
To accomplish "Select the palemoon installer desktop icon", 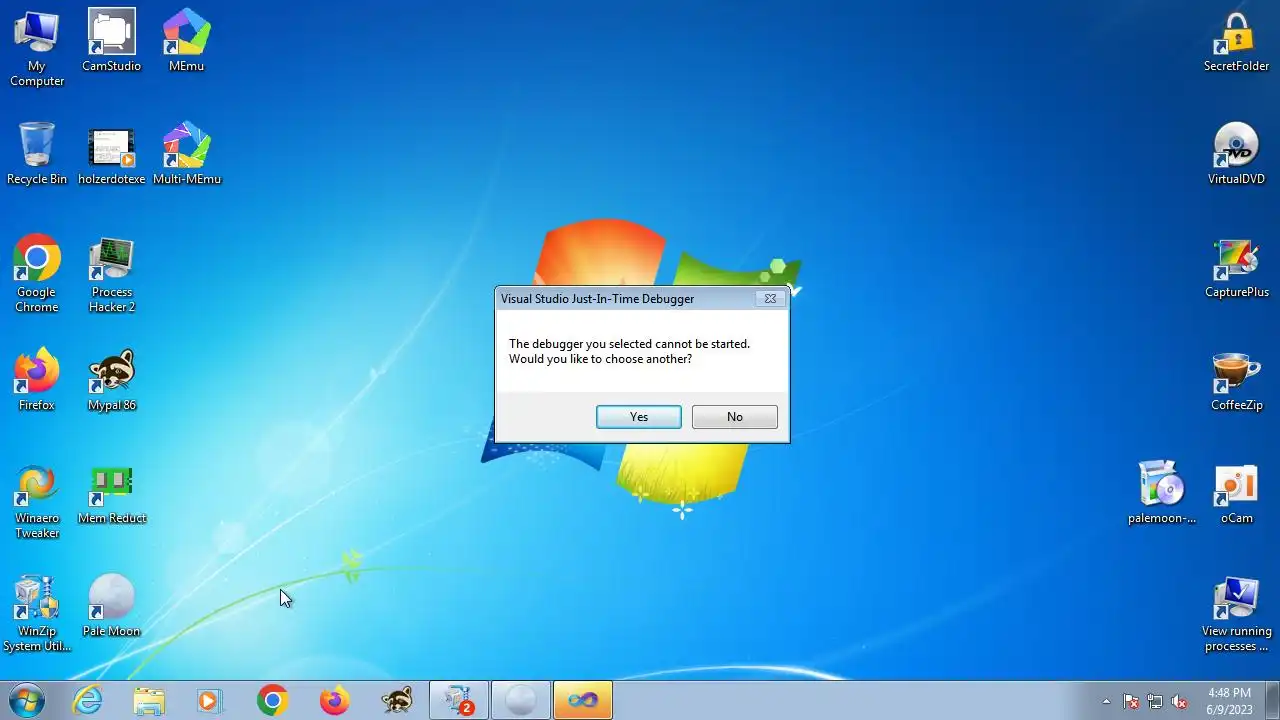I will (1162, 493).
